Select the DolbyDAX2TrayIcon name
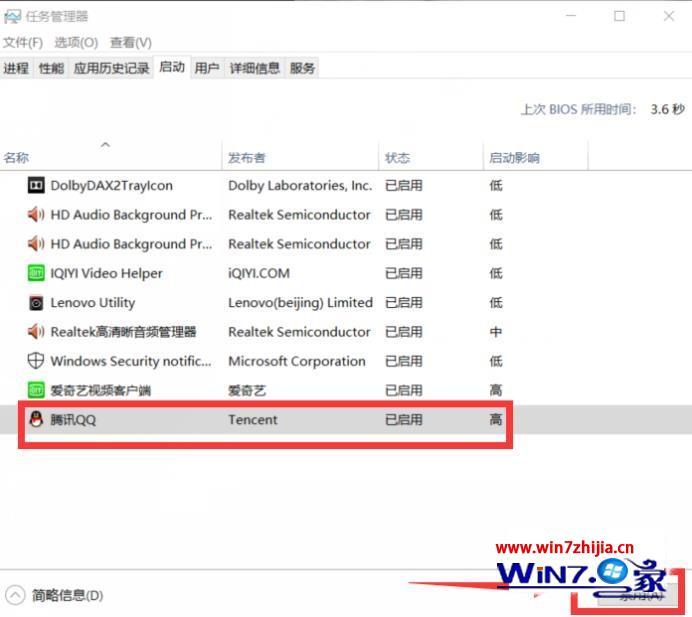 click(x=112, y=186)
